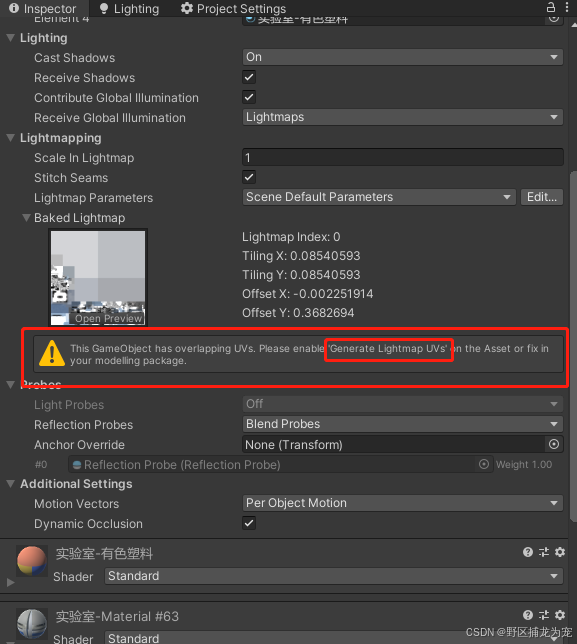Click the Tiling X: 0.08540593 value
This screenshot has height=644, width=577.
coord(301,256)
